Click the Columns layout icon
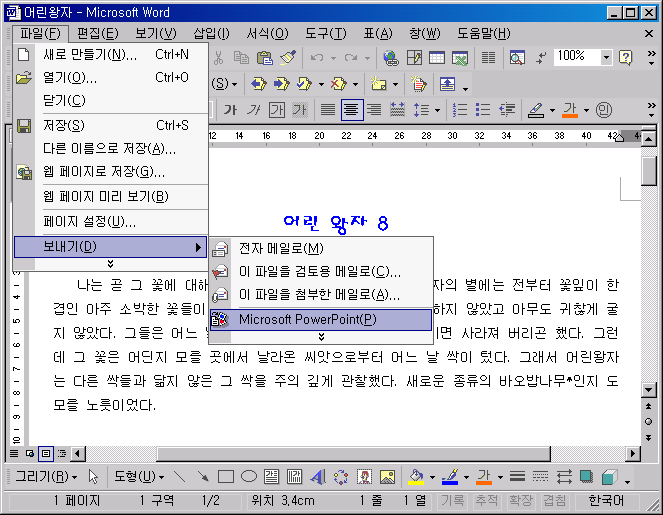Image resolution: width=663 pixels, height=515 pixels. [x=488, y=58]
